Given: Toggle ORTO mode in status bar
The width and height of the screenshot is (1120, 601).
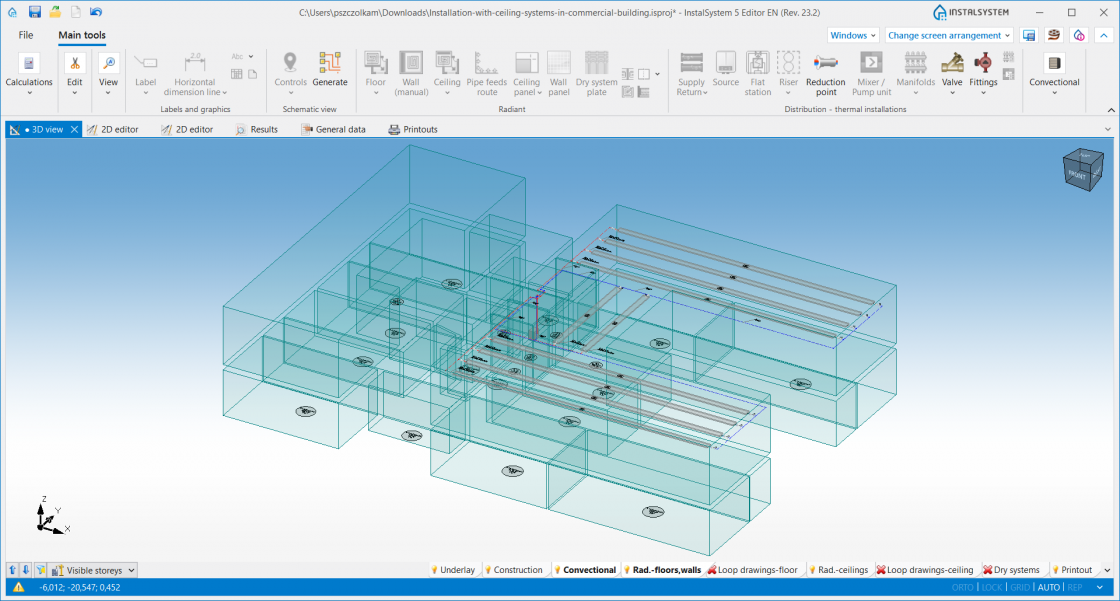Looking at the screenshot, I should point(962,588).
